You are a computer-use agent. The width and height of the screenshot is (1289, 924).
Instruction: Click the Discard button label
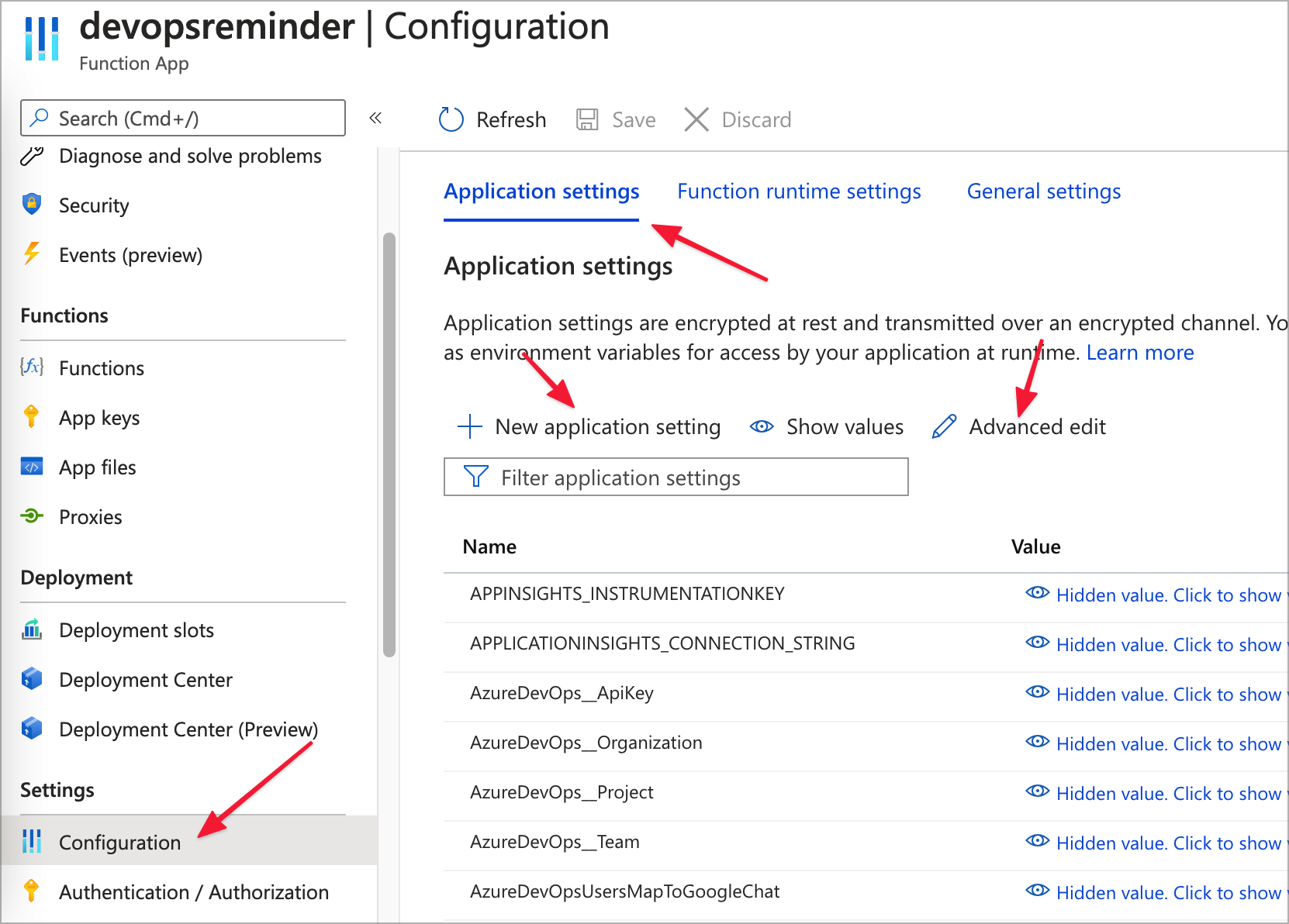[x=756, y=120]
